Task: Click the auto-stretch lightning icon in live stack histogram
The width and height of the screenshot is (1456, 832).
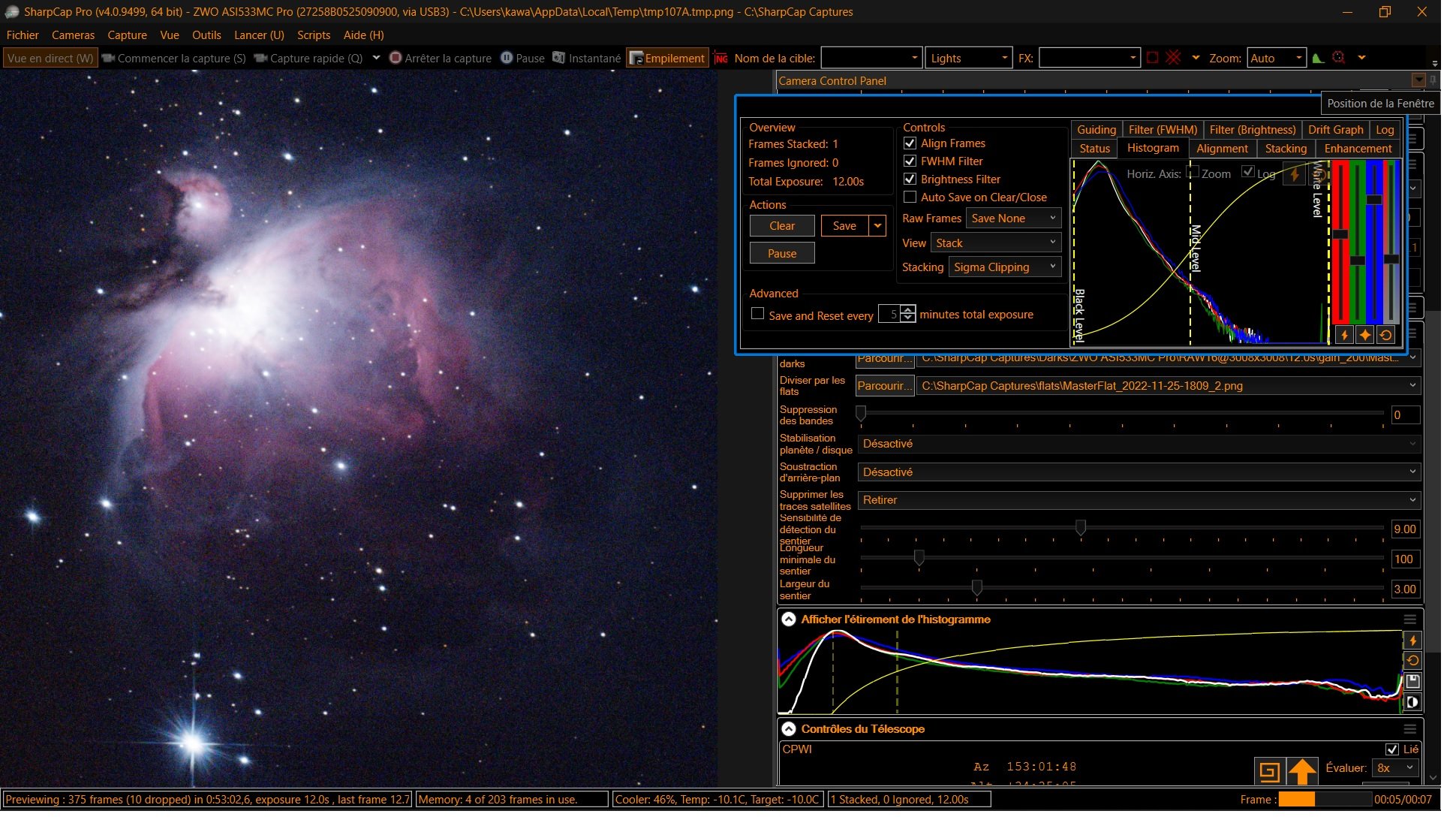Action: pos(1295,174)
